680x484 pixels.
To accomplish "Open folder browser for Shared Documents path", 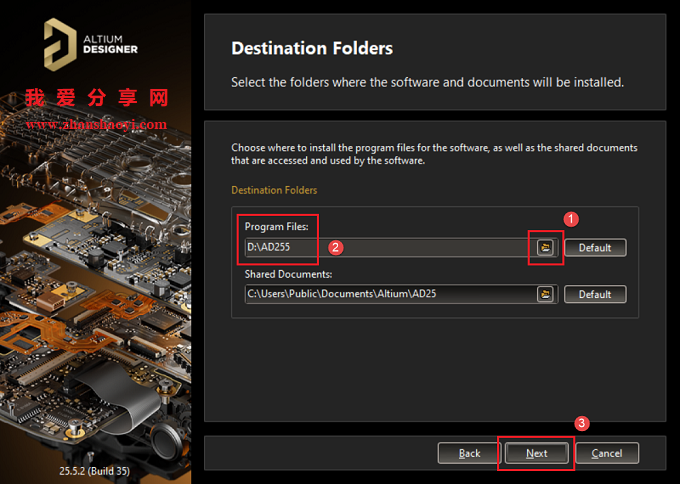I will [x=546, y=294].
